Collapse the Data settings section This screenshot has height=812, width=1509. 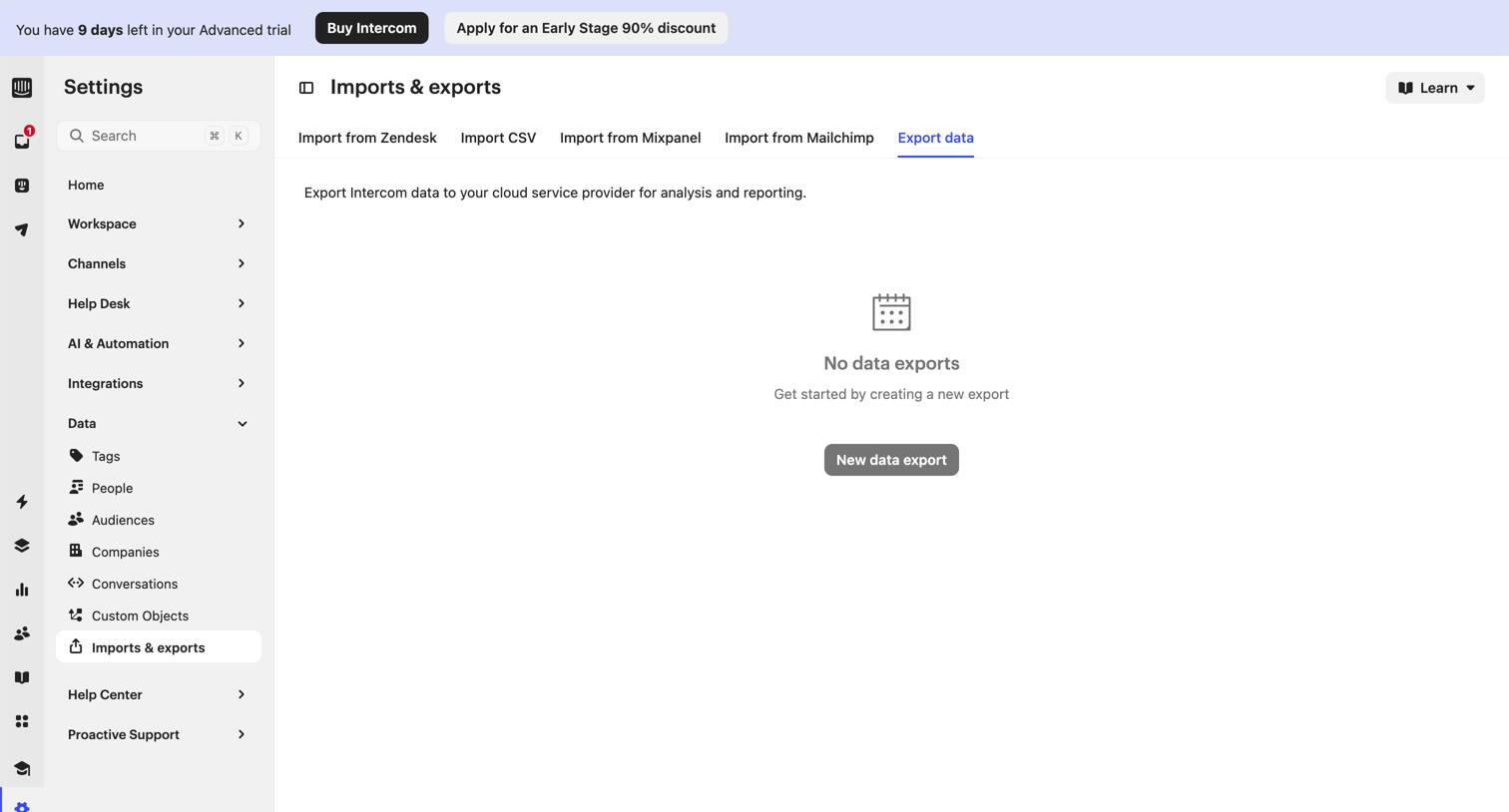point(158,423)
